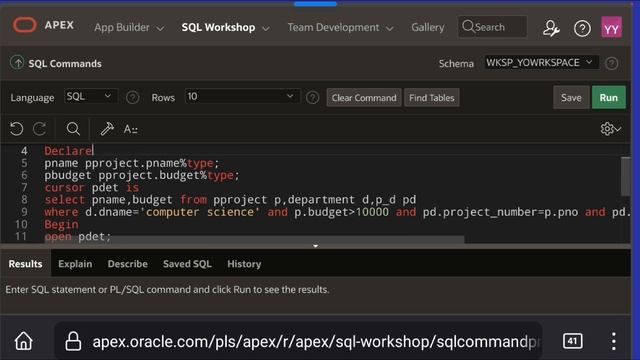640x360 pixels.
Task: Redo the editor change
Action: pyautogui.click(x=40, y=129)
